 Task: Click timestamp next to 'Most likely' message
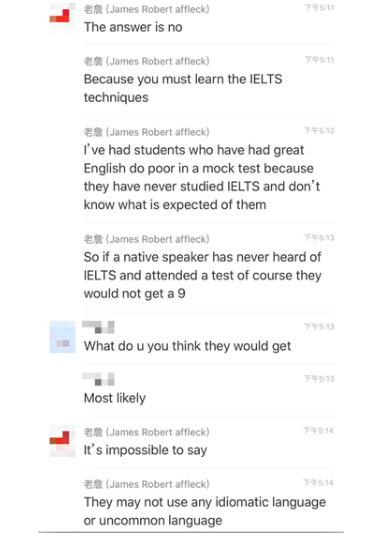(319, 379)
